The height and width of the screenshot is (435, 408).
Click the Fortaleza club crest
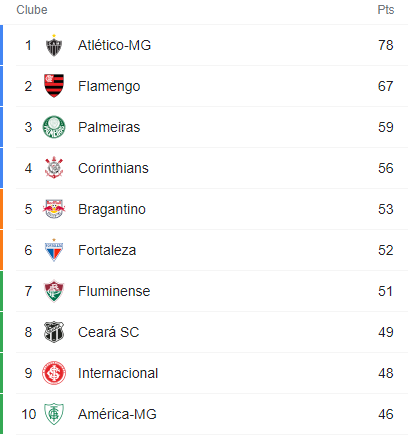click(54, 250)
